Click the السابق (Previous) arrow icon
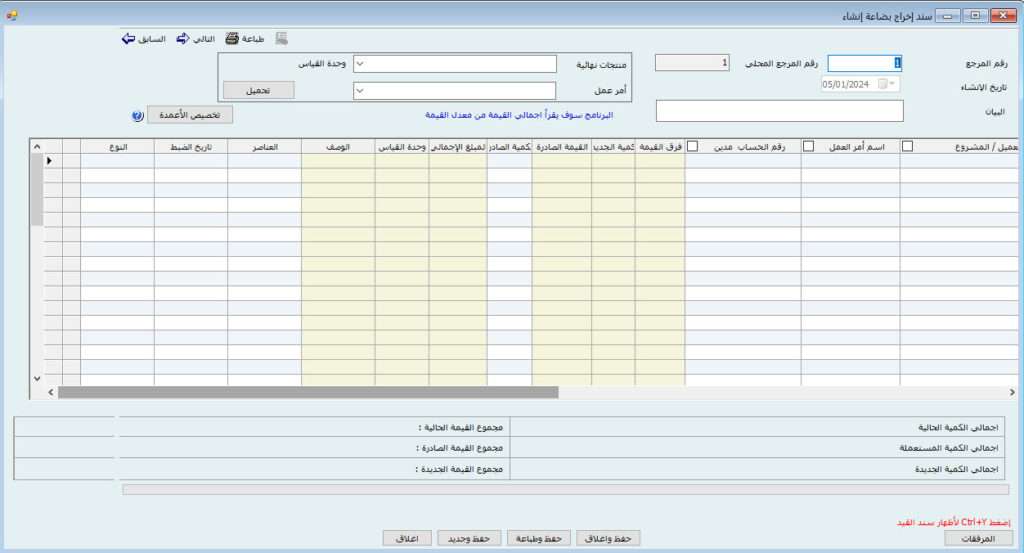Viewport: 1024px width, 553px height. (128, 39)
